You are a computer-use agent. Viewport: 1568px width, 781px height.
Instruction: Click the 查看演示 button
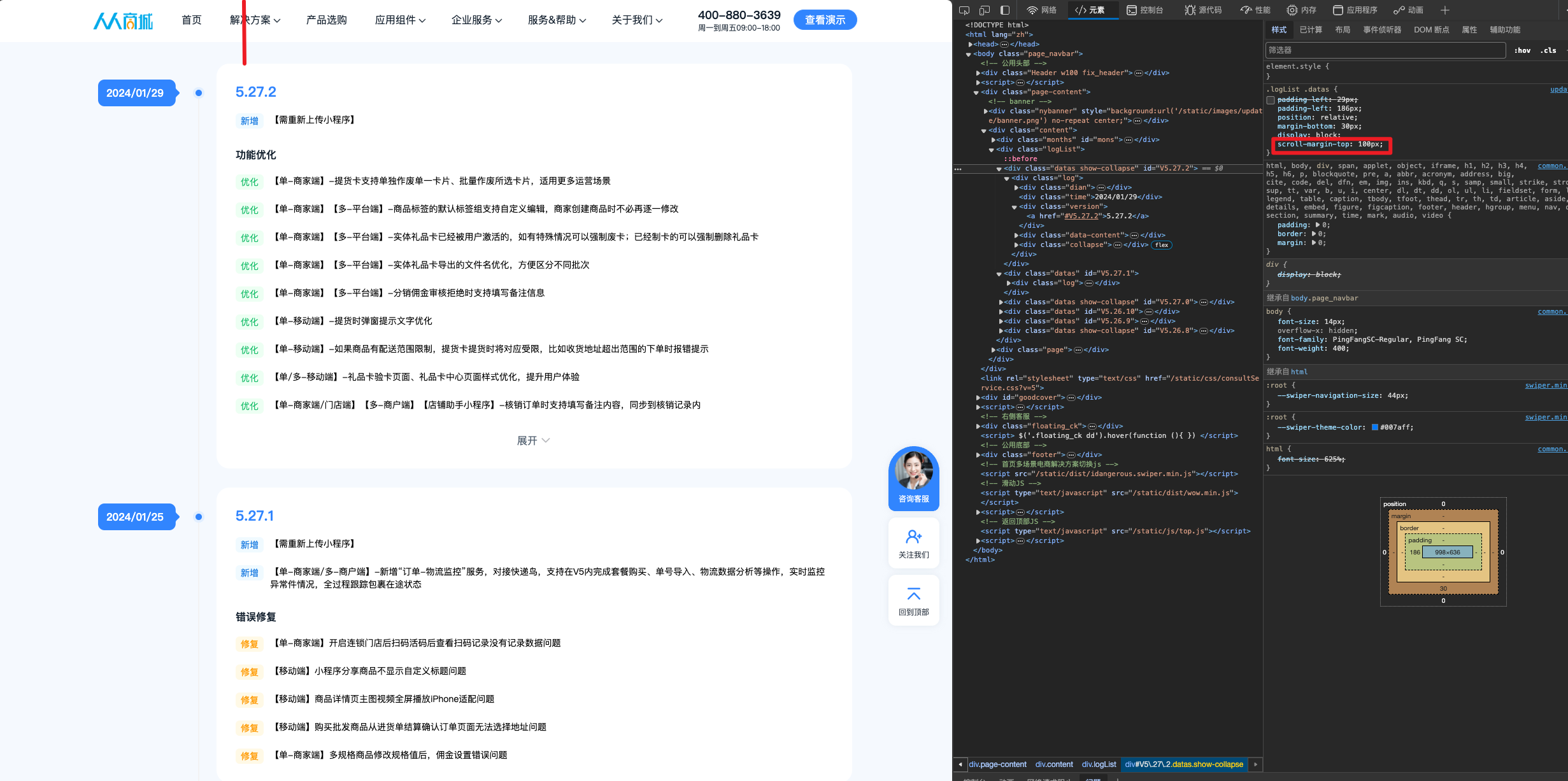(825, 20)
